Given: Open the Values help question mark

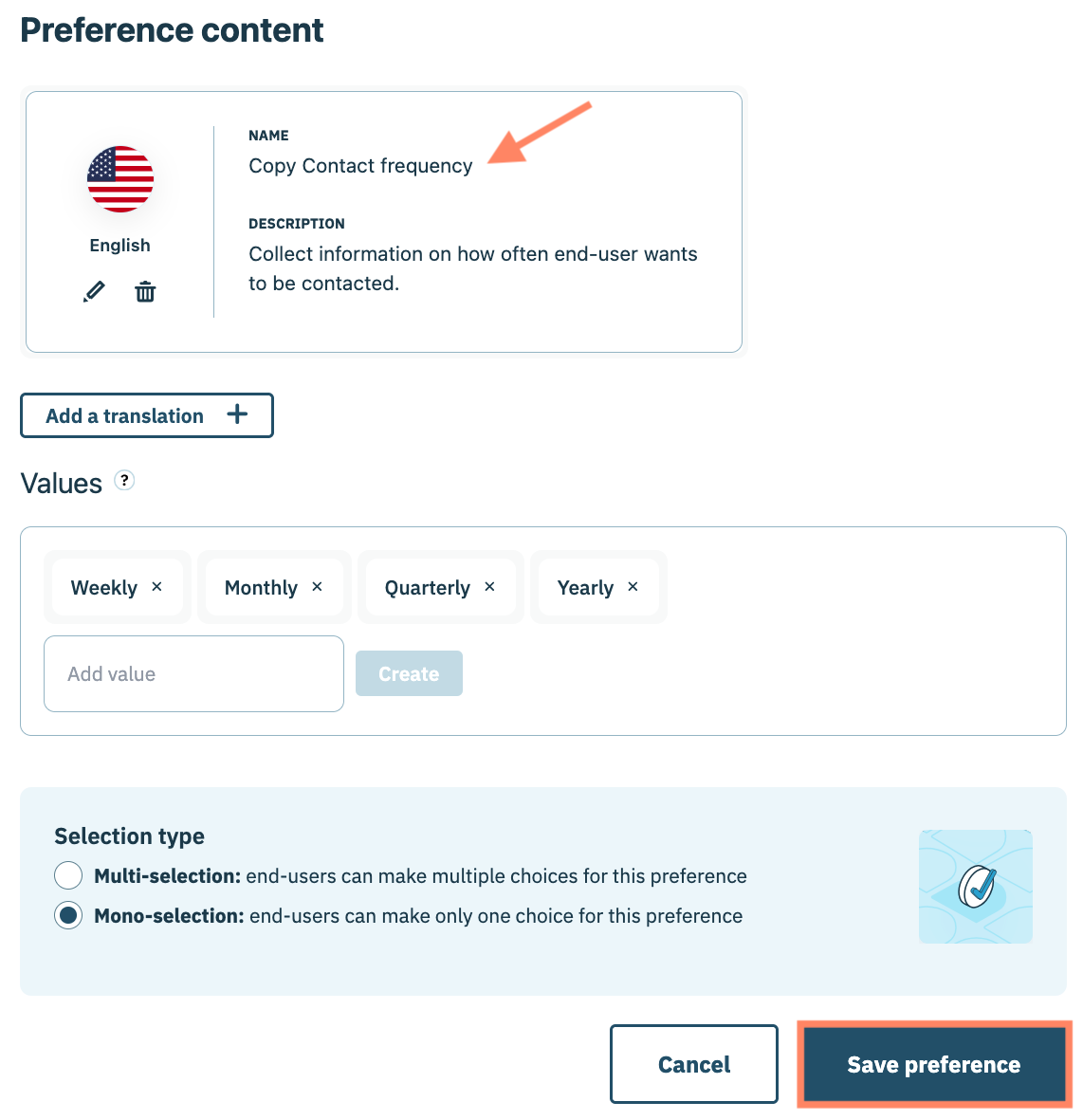Looking at the screenshot, I should pos(124,481).
